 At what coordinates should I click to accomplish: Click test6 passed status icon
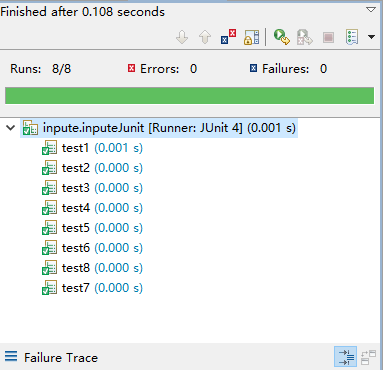click(49, 248)
